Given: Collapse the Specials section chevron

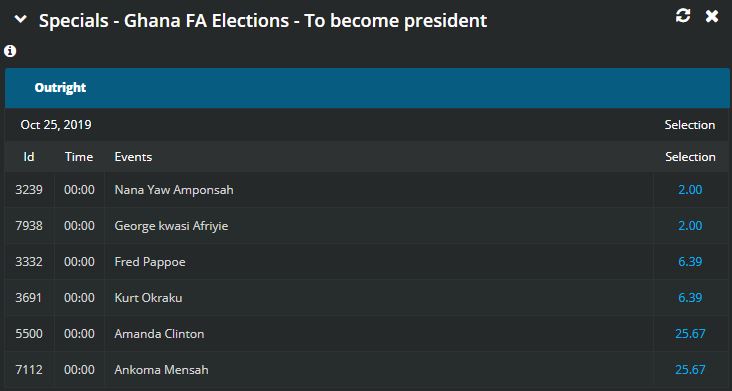Looking at the screenshot, I should (21, 19).
